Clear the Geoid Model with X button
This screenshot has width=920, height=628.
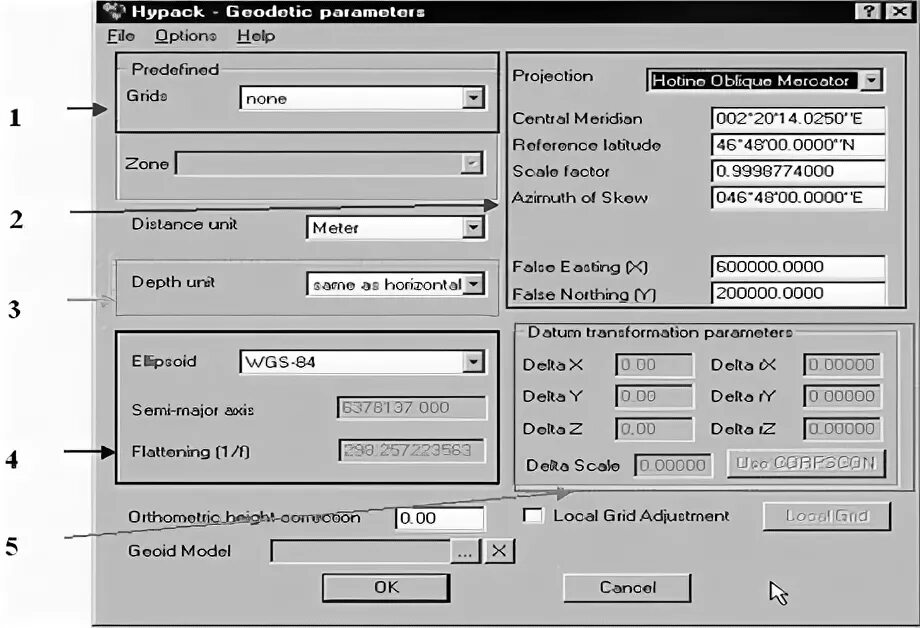coord(499,551)
